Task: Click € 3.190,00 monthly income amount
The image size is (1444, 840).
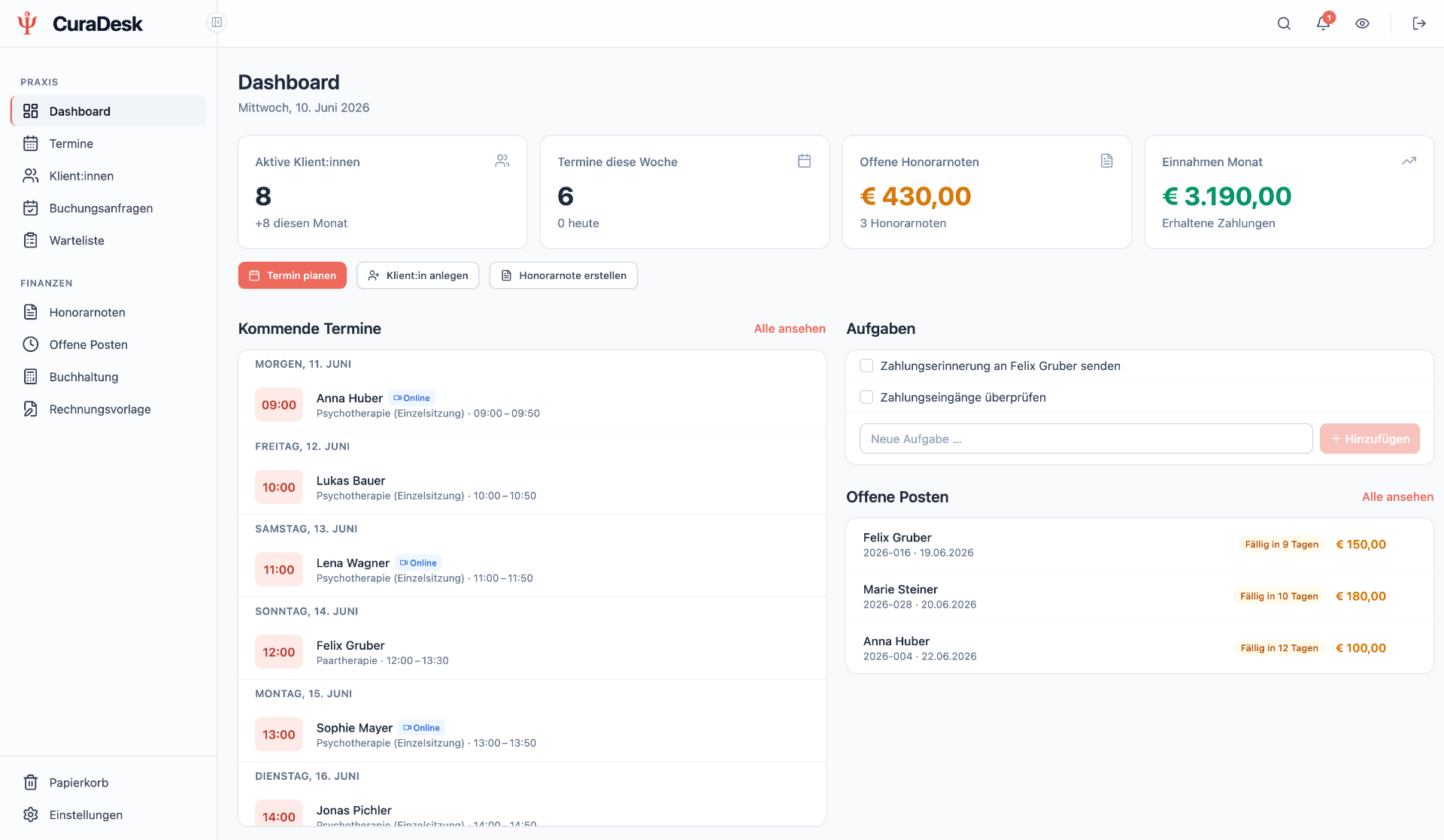Action: (1227, 196)
